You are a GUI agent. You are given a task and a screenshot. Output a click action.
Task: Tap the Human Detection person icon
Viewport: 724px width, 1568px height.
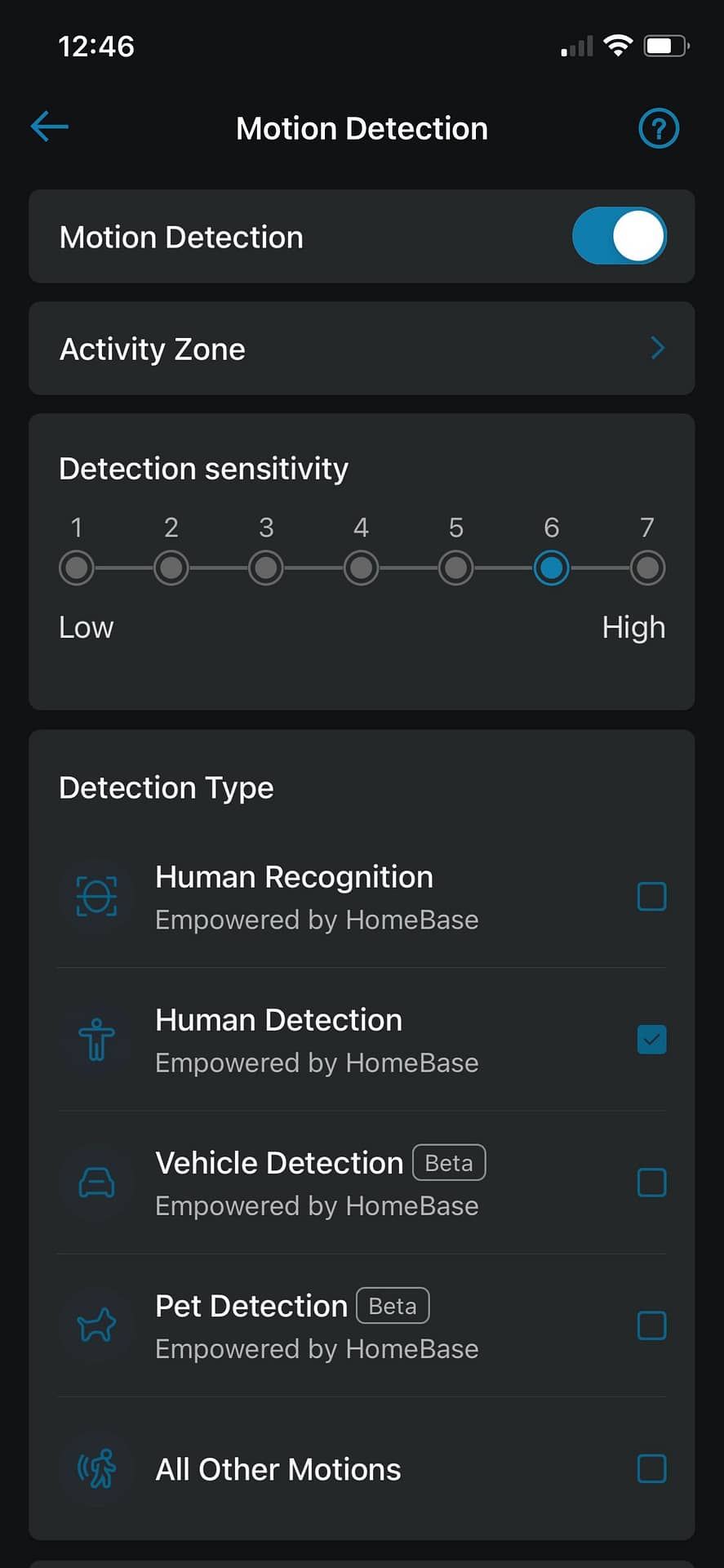[96, 1040]
